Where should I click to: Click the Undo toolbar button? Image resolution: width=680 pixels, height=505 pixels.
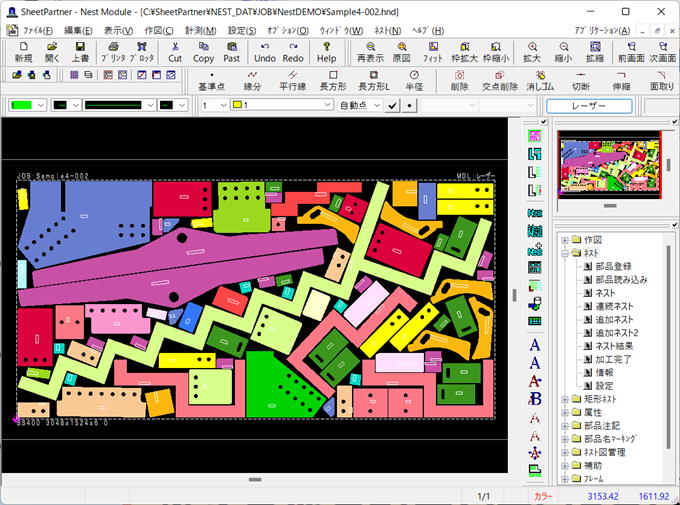264,52
